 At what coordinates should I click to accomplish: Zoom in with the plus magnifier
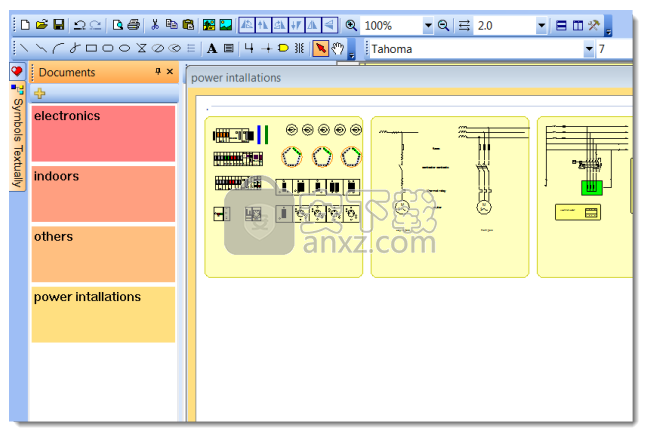pyautogui.click(x=351, y=25)
